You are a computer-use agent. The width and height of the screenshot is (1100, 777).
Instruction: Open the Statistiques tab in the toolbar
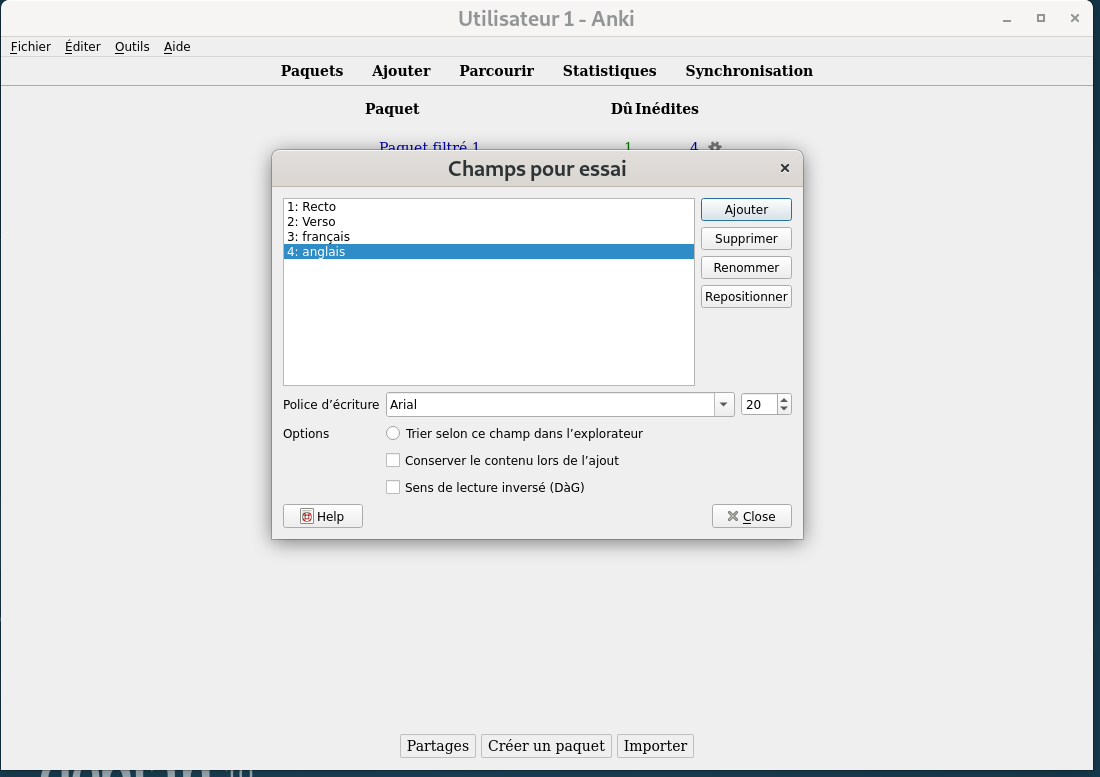[x=609, y=71]
